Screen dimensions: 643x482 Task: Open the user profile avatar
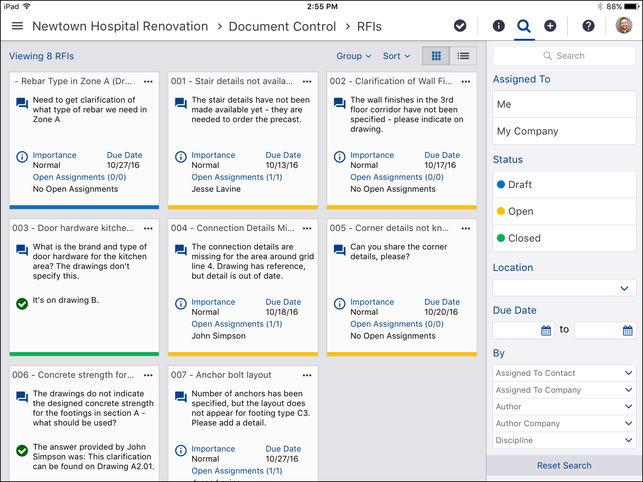[623, 26]
